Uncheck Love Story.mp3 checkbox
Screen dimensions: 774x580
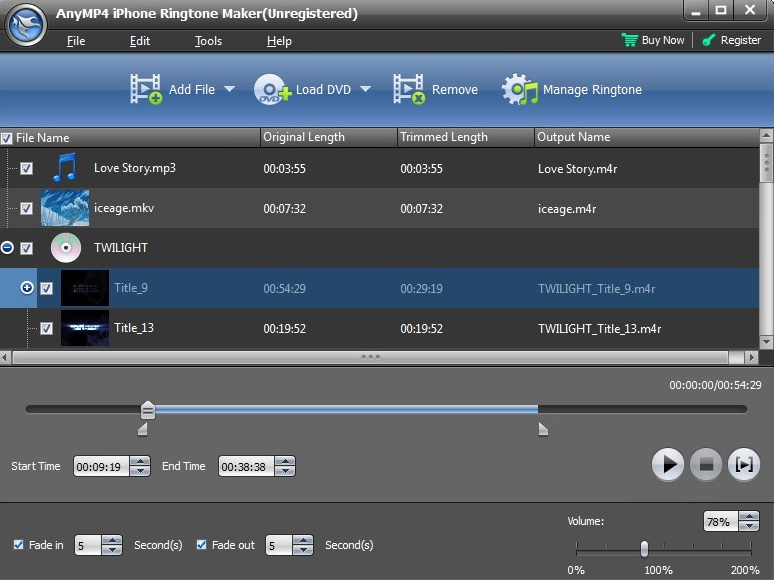(x=27, y=168)
